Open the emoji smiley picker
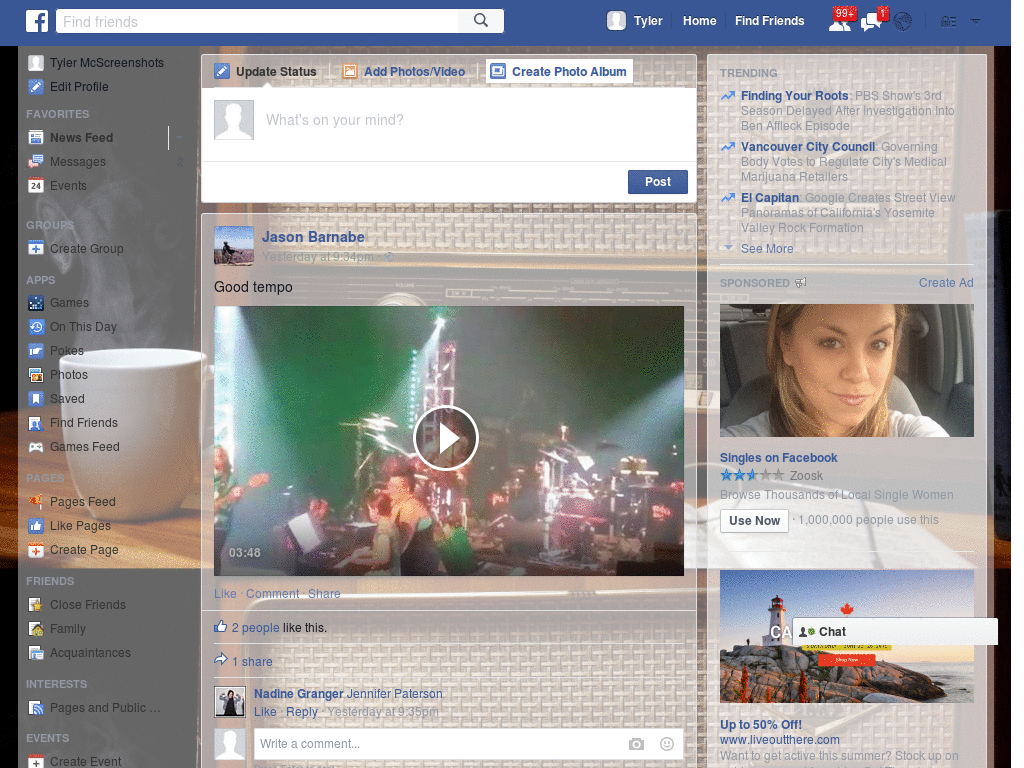1024x768 pixels. [x=667, y=744]
